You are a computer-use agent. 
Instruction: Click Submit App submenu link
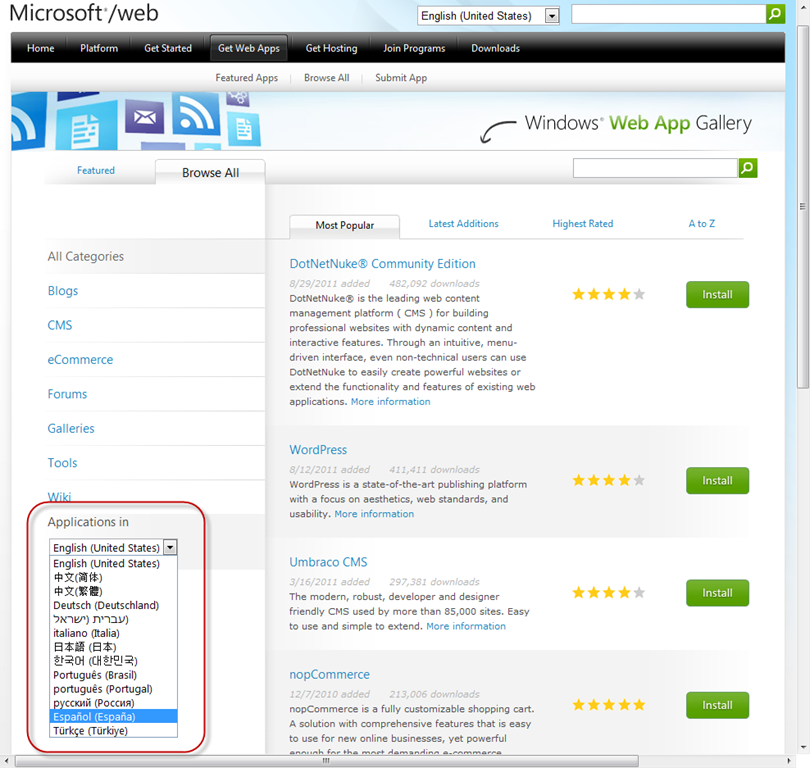401,78
